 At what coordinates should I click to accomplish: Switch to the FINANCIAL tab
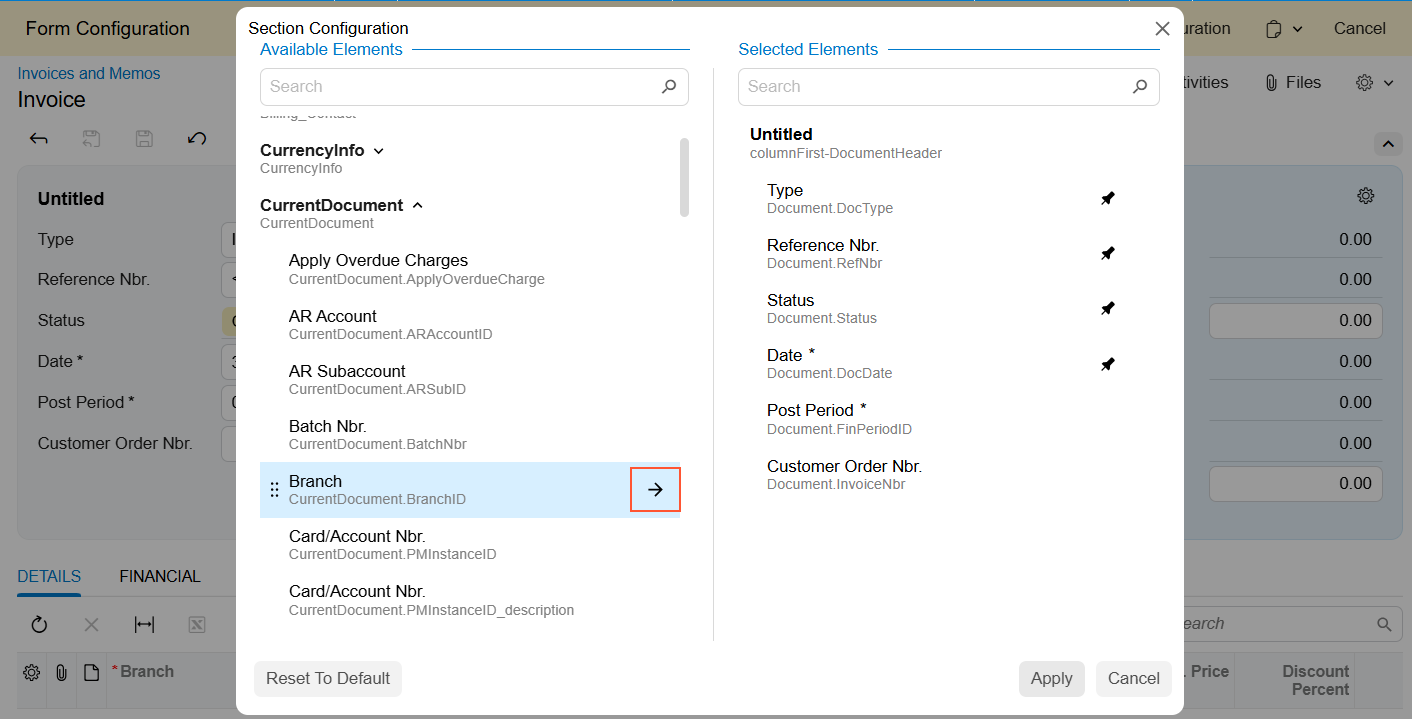point(160,576)
